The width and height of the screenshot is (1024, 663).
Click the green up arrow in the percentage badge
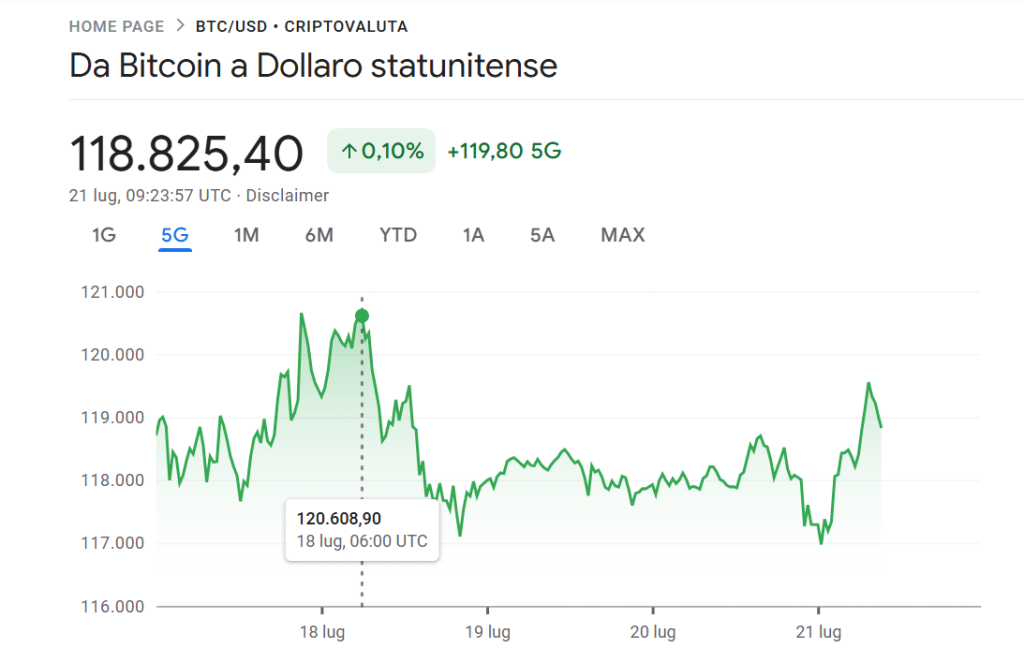point(349,152)
